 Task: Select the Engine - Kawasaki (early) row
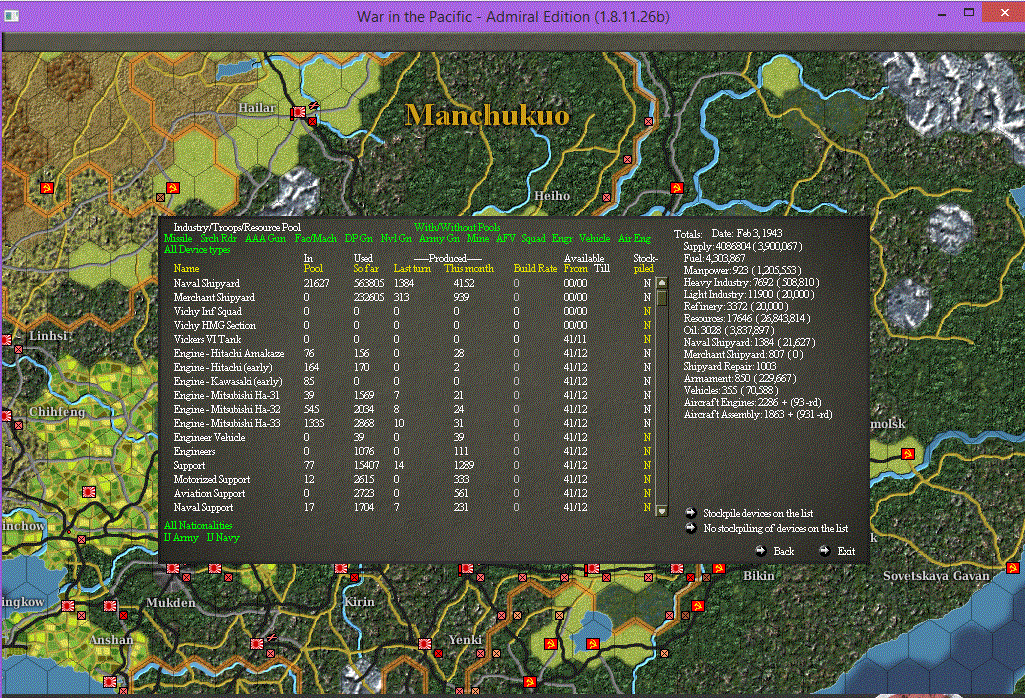pos(412,382)
